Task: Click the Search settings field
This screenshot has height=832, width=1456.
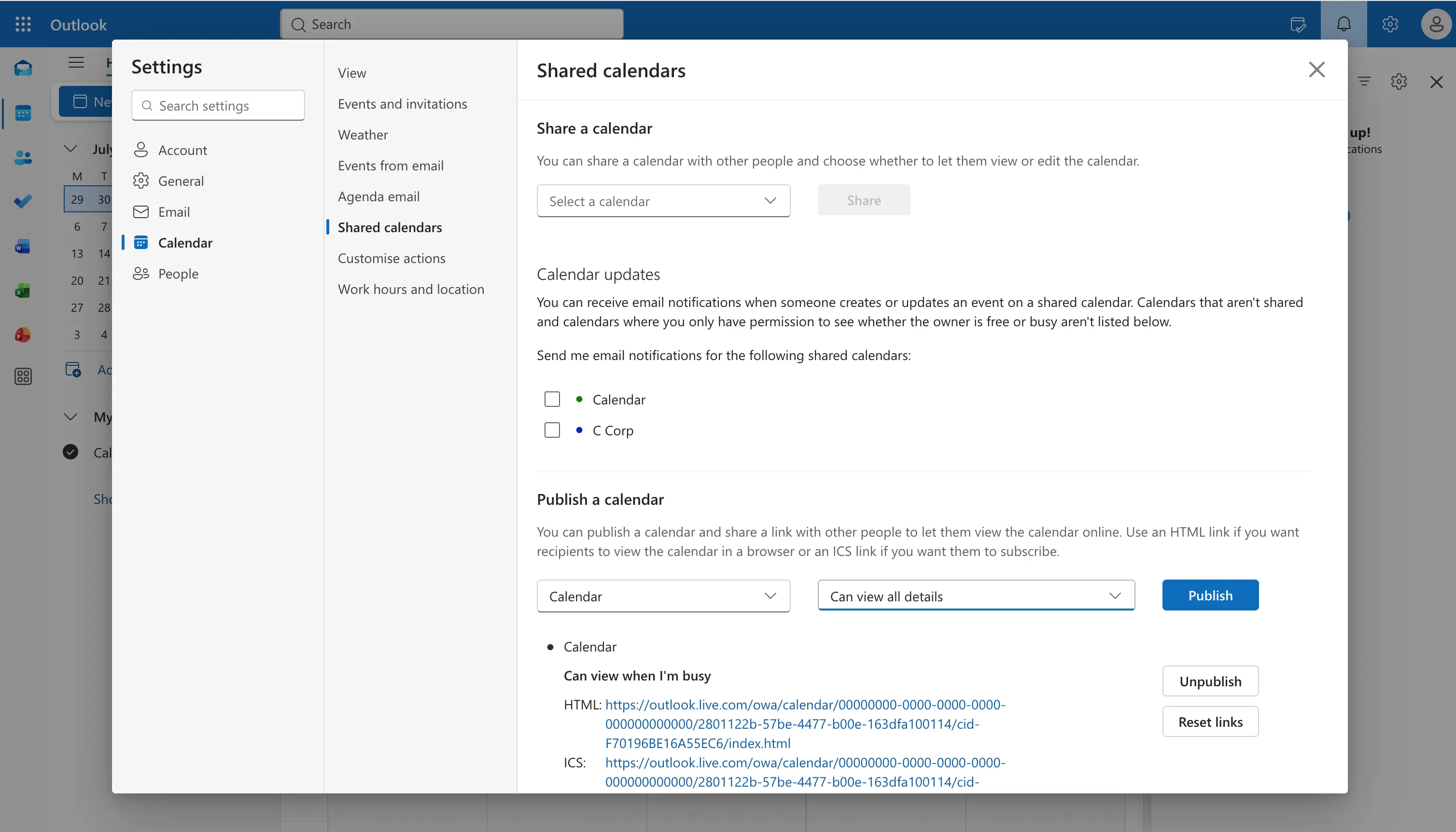Action: point(218,105)
